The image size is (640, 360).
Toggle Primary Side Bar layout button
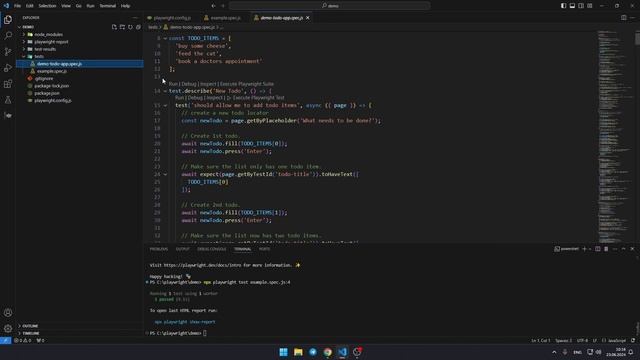click(x=563, y=6)
